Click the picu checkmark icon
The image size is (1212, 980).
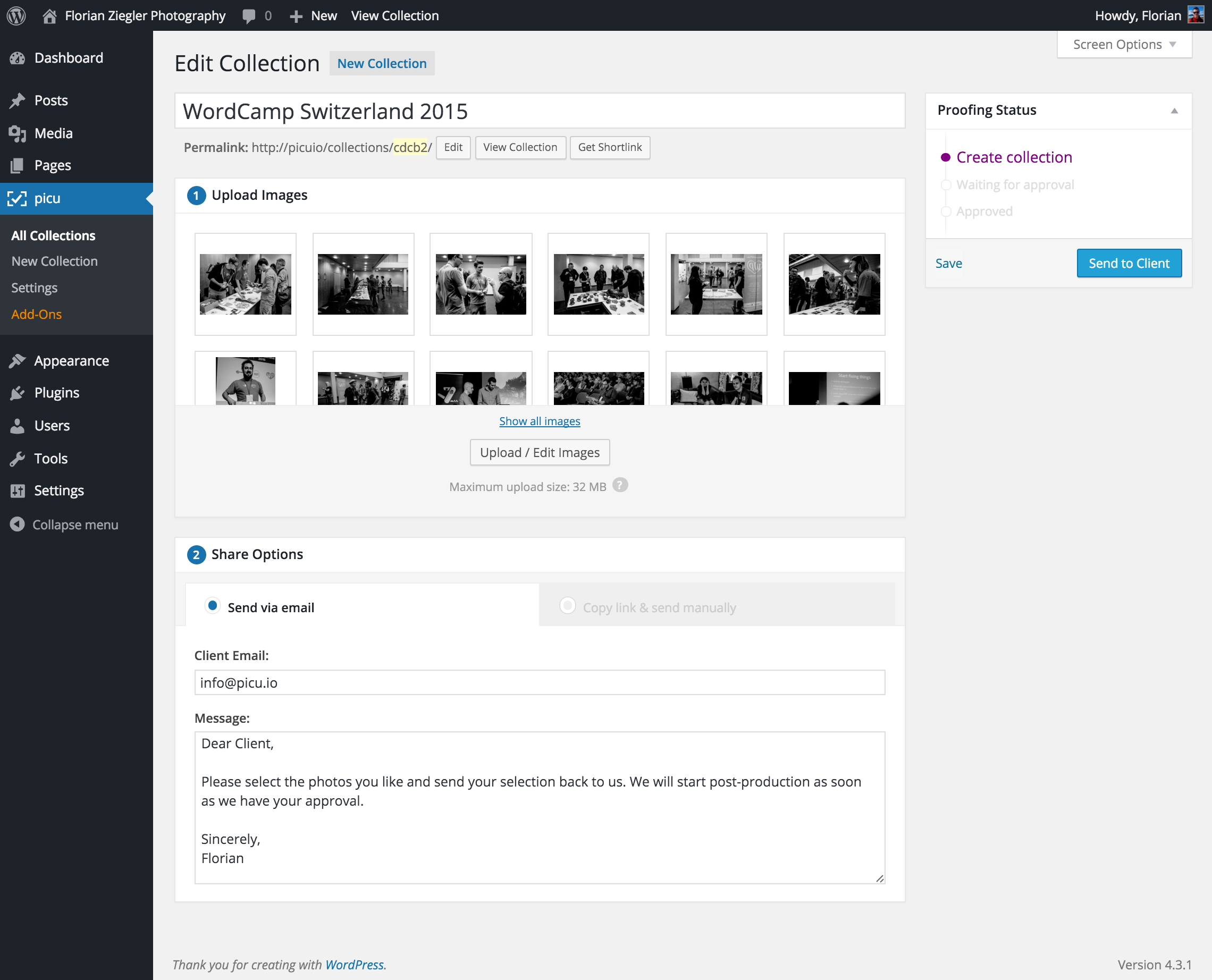click(17, 199)
